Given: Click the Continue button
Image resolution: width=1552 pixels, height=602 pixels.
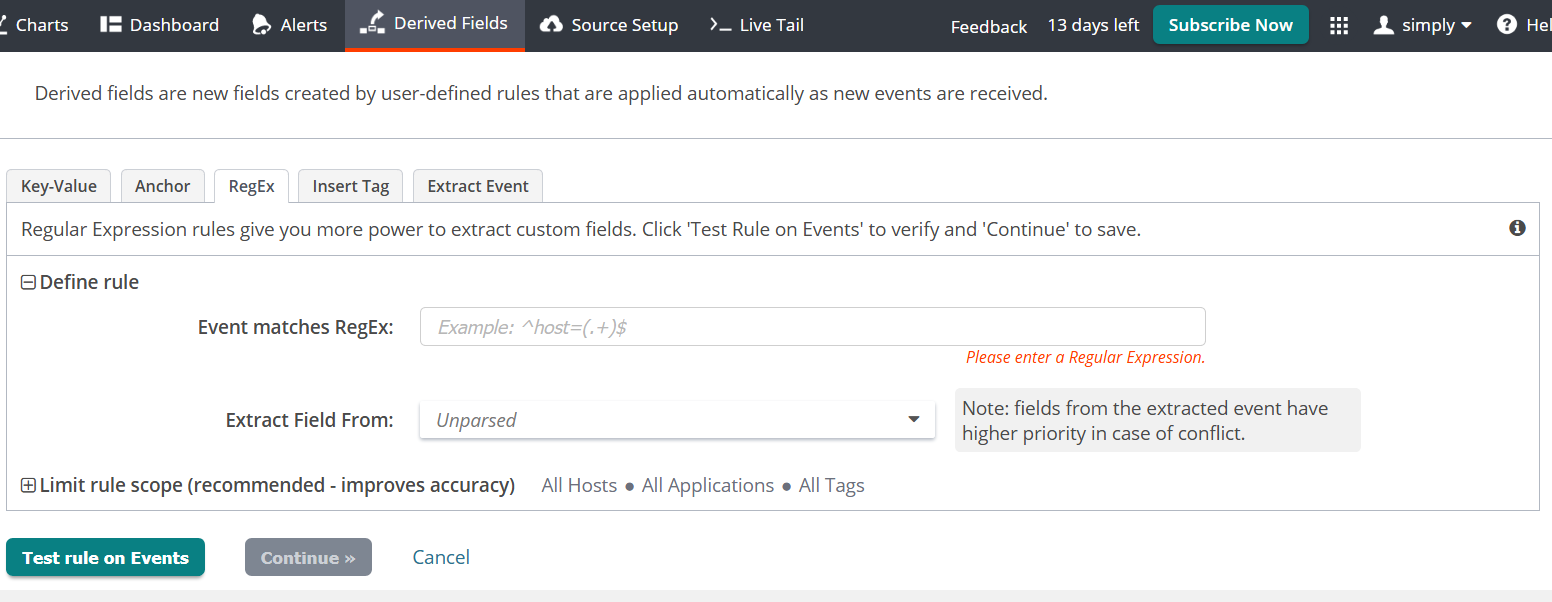Looking at the screenshot, I should pos(308,557).
